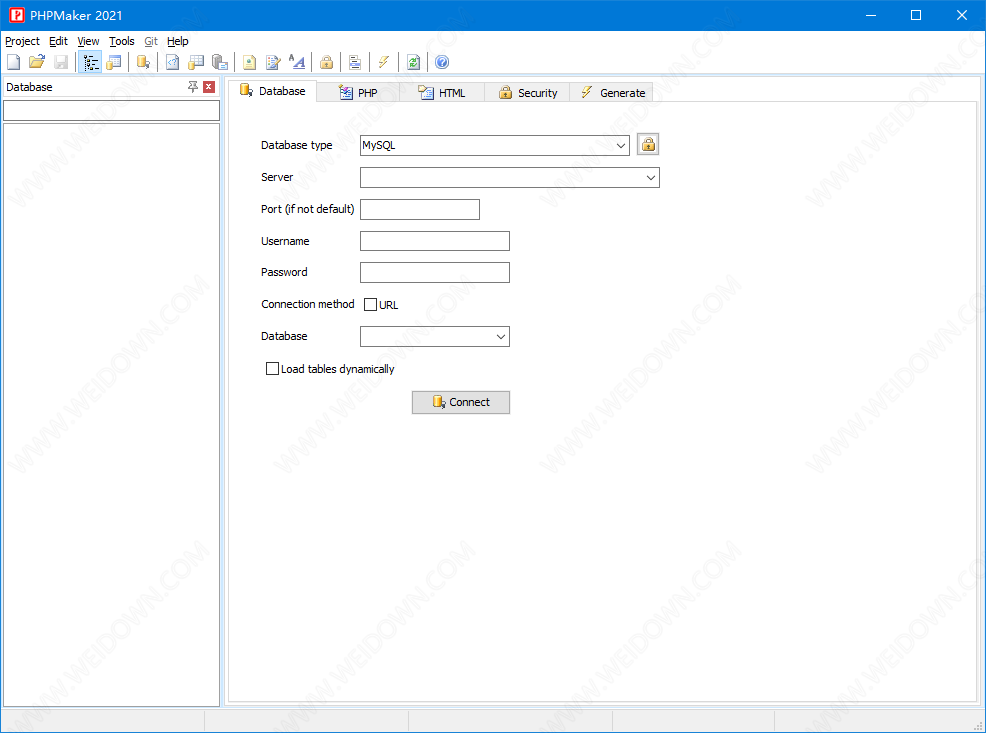986x733 pixels.
Task: Open an existing project folder icon
Action: tap(37, 62)
